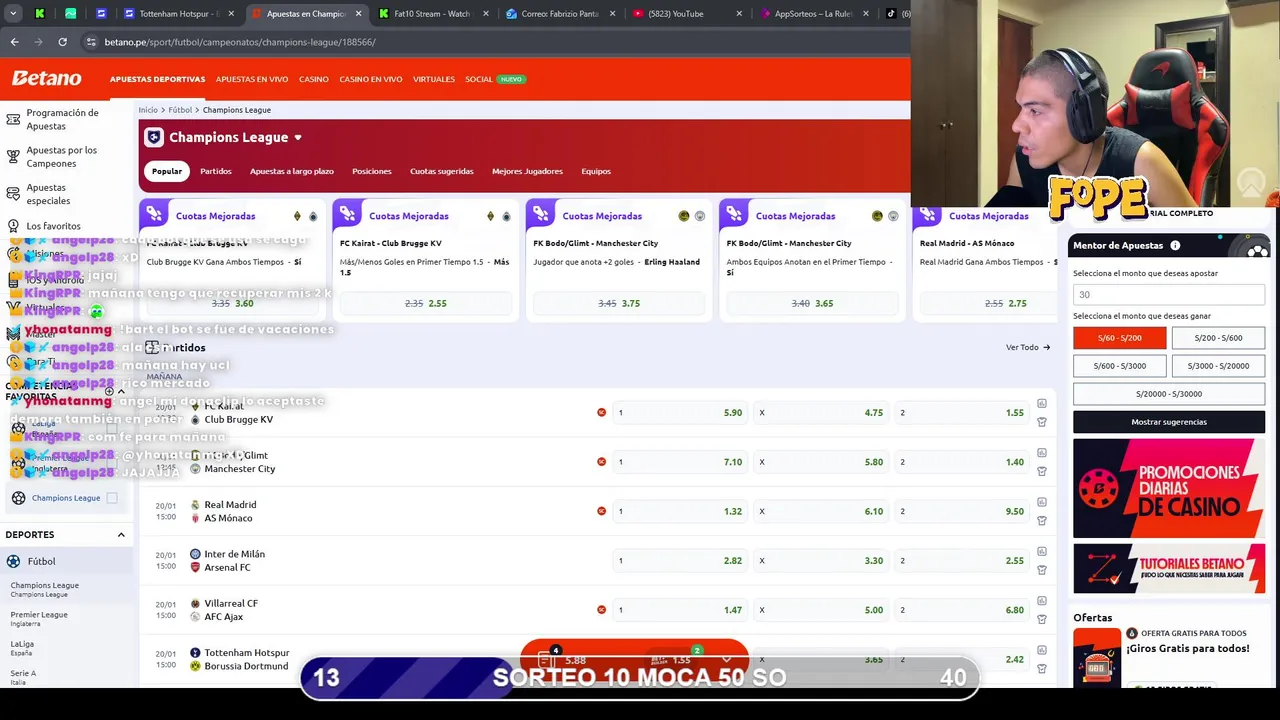Image resolution: width=1280 pixels, height=720 pixels.
Task: Toggle odds 9.50 for AS Mónaco win
Action: 962,511
